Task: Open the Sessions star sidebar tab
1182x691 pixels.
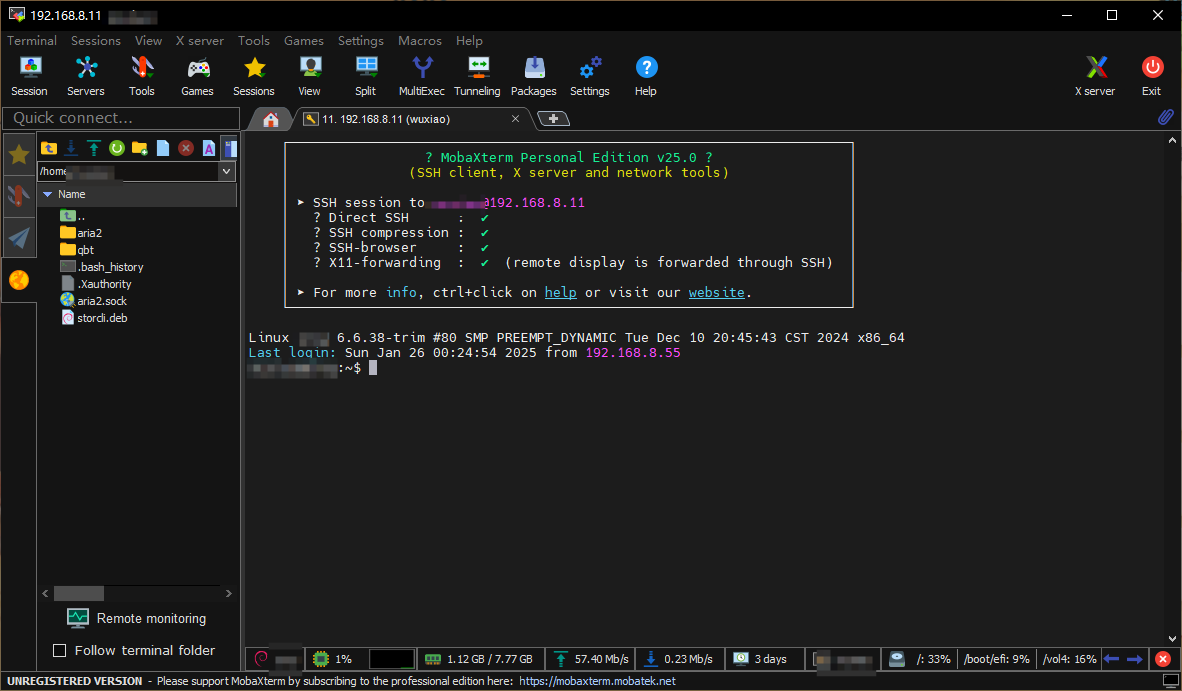Action: point(19,154)
